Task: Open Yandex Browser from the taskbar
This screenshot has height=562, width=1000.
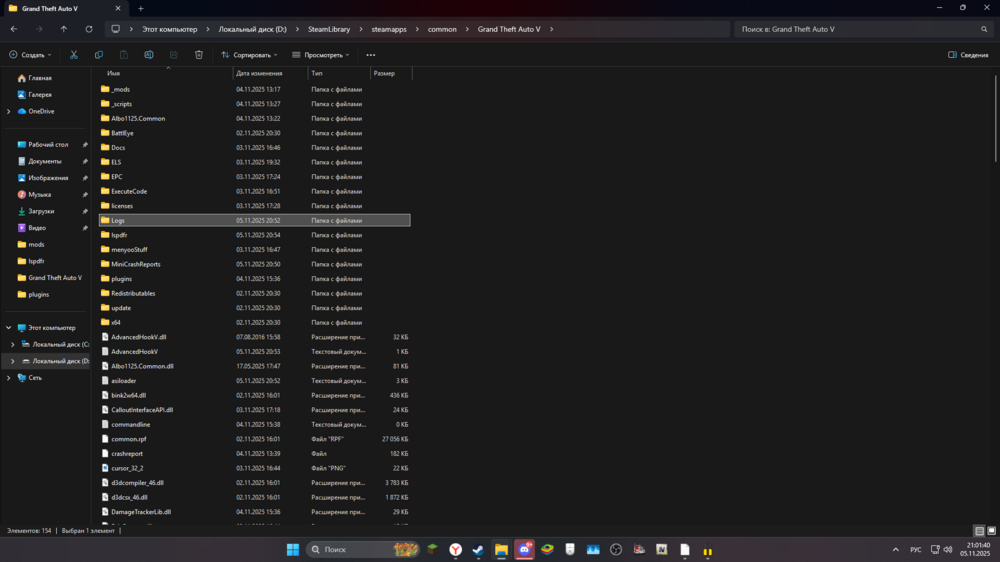Action: [455, 549]
